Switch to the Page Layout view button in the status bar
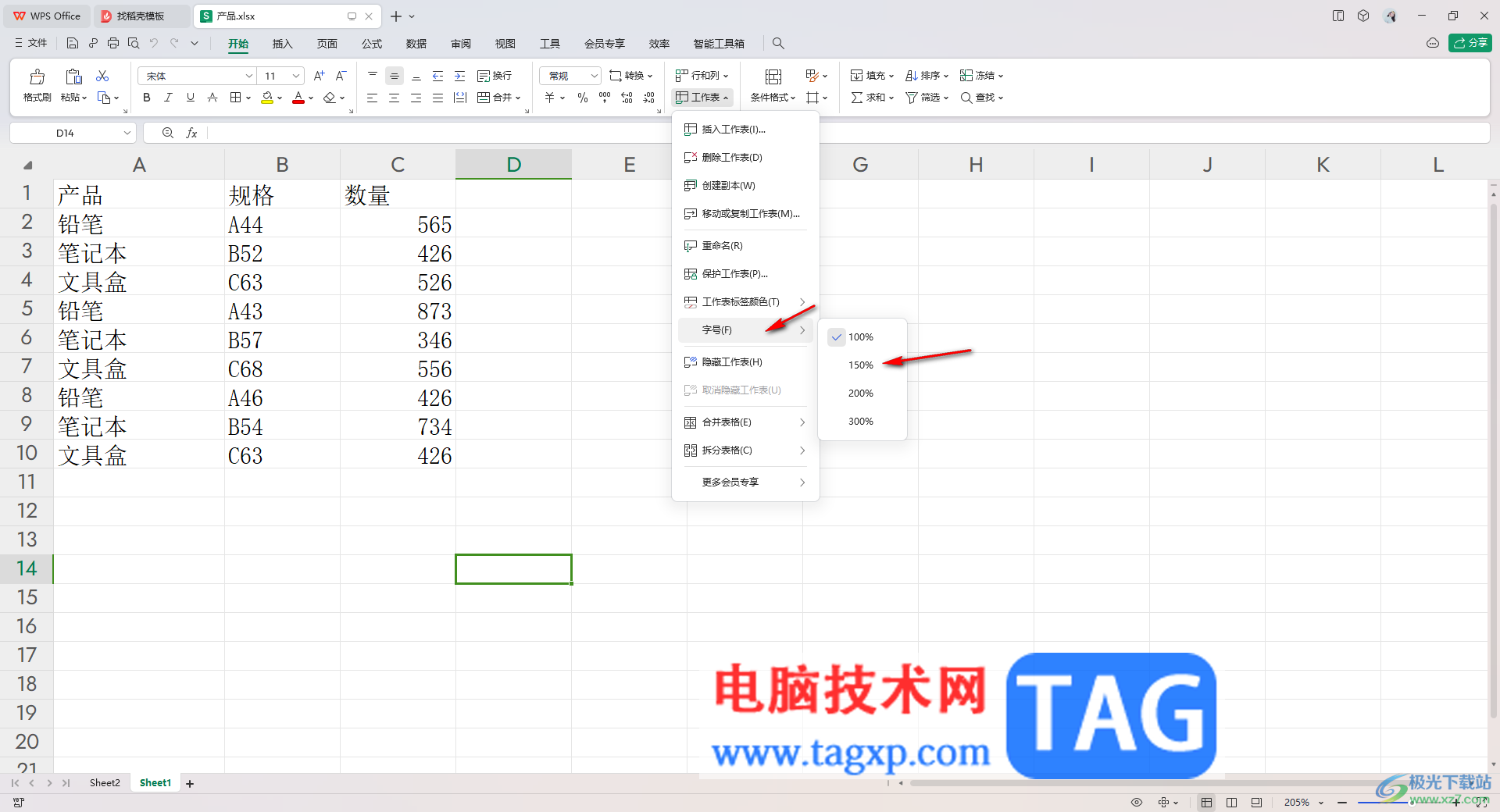The width and height of the screenshot is (1500, 812). 1232,803
